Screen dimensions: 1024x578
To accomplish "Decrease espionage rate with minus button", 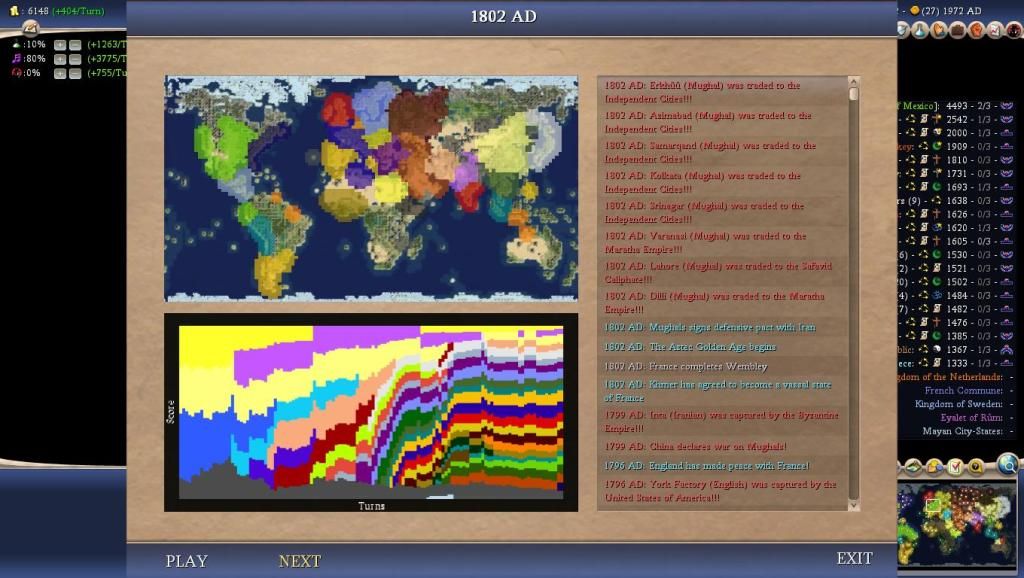I will 75,74.
